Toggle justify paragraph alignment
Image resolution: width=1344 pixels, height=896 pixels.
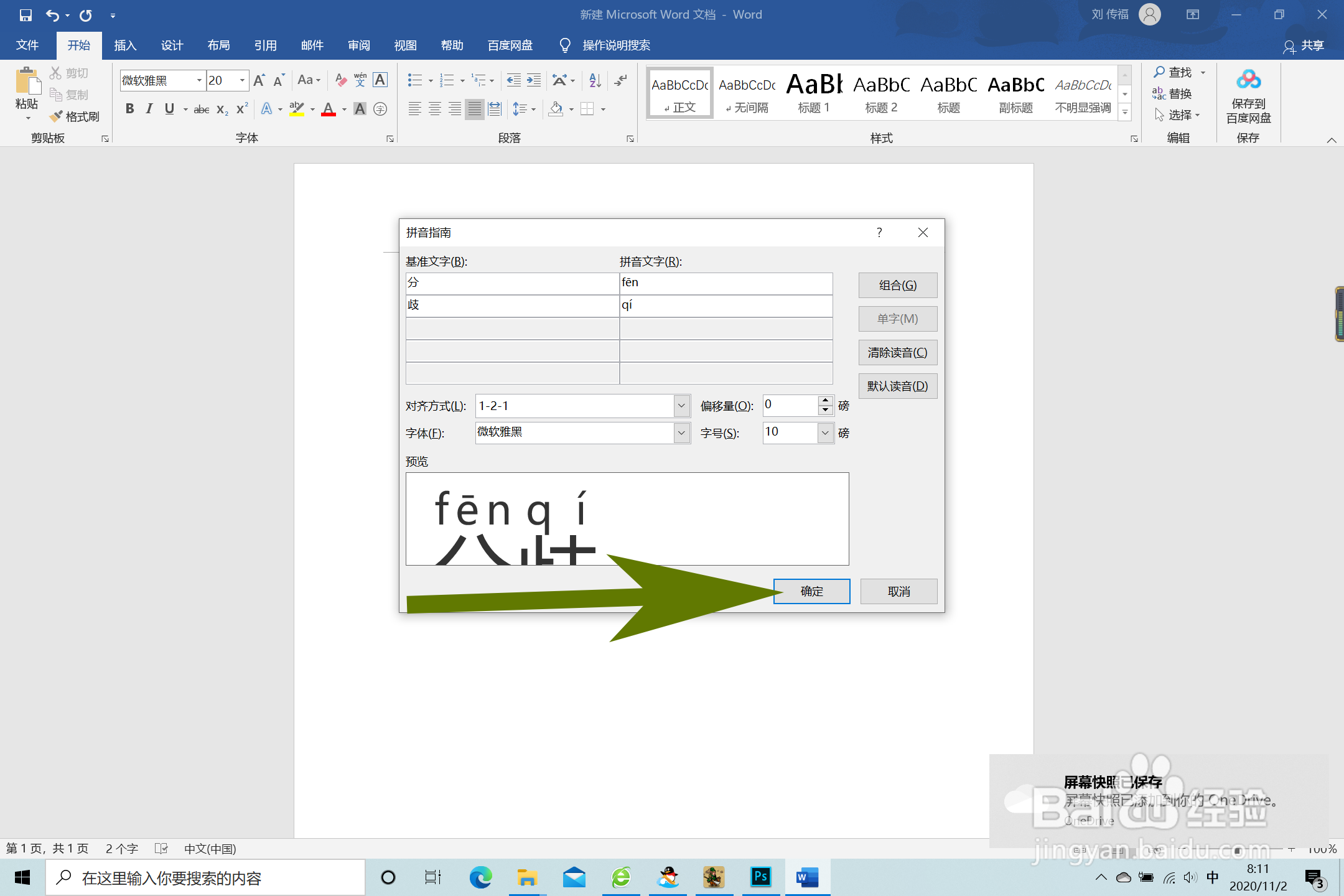coord(474,110)
